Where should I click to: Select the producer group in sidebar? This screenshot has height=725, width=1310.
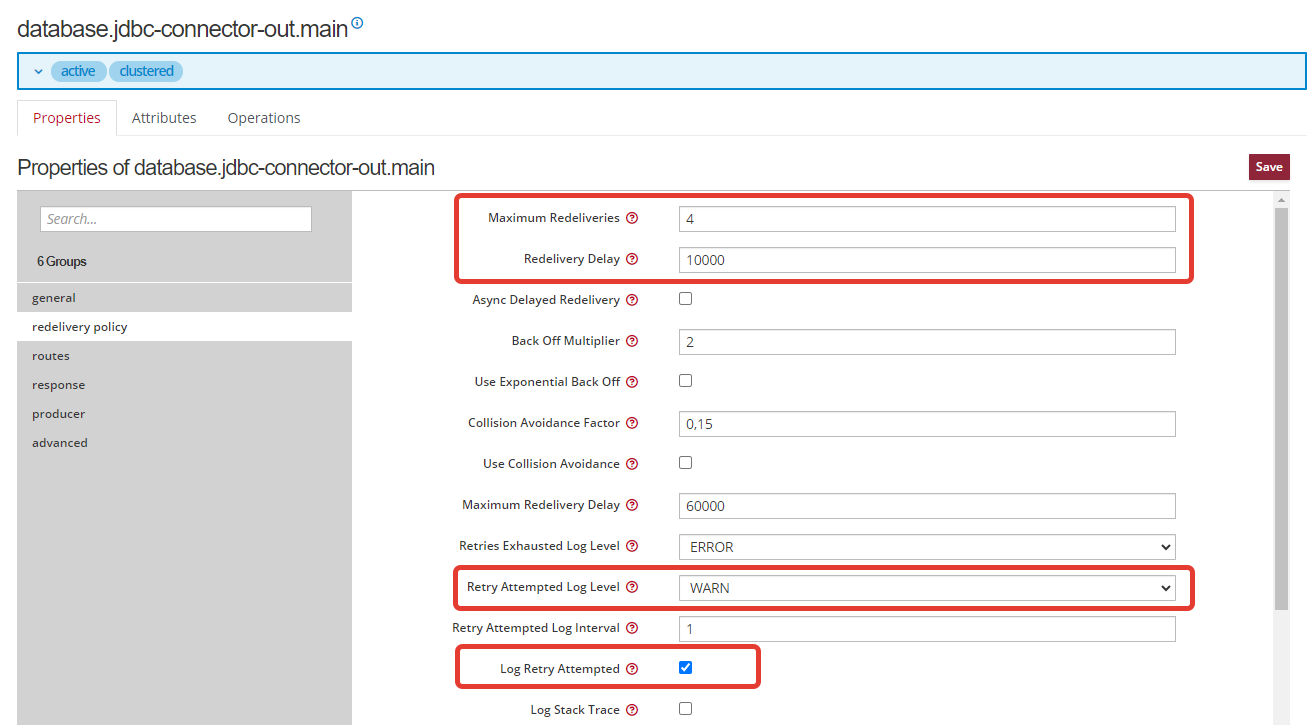pyautogui.click(x=58, y=414)
